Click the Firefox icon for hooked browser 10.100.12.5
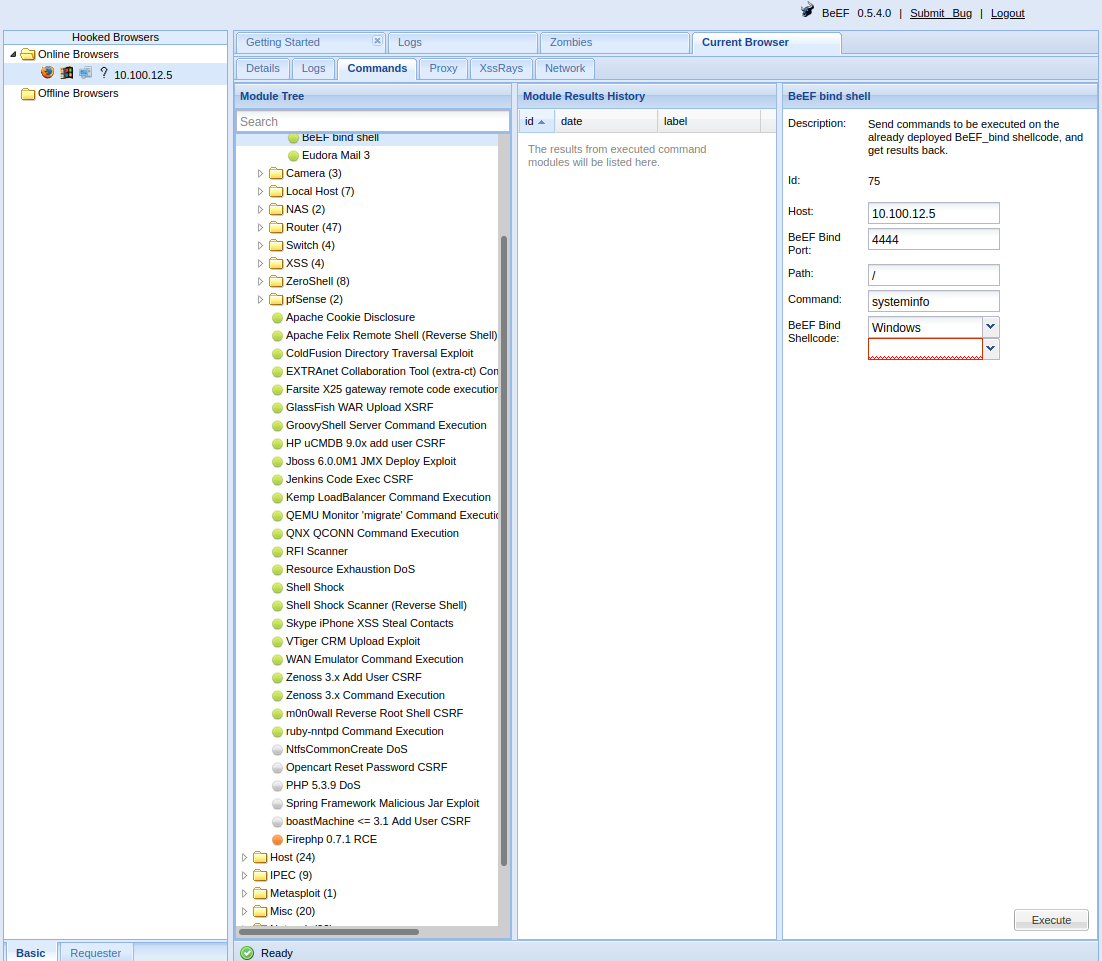 tap(47, 72)
